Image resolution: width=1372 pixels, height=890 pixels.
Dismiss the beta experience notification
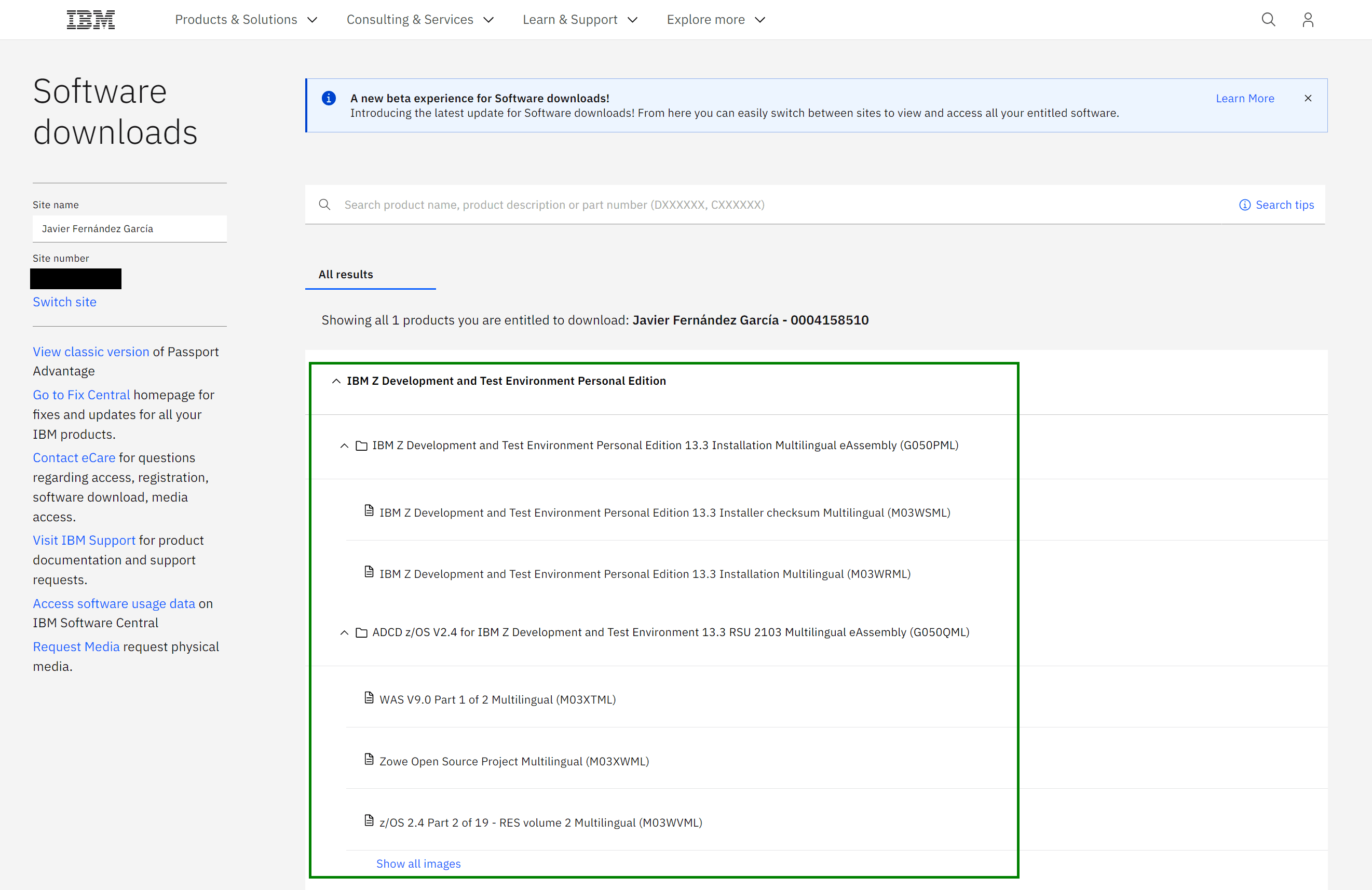coord(1308,99)
